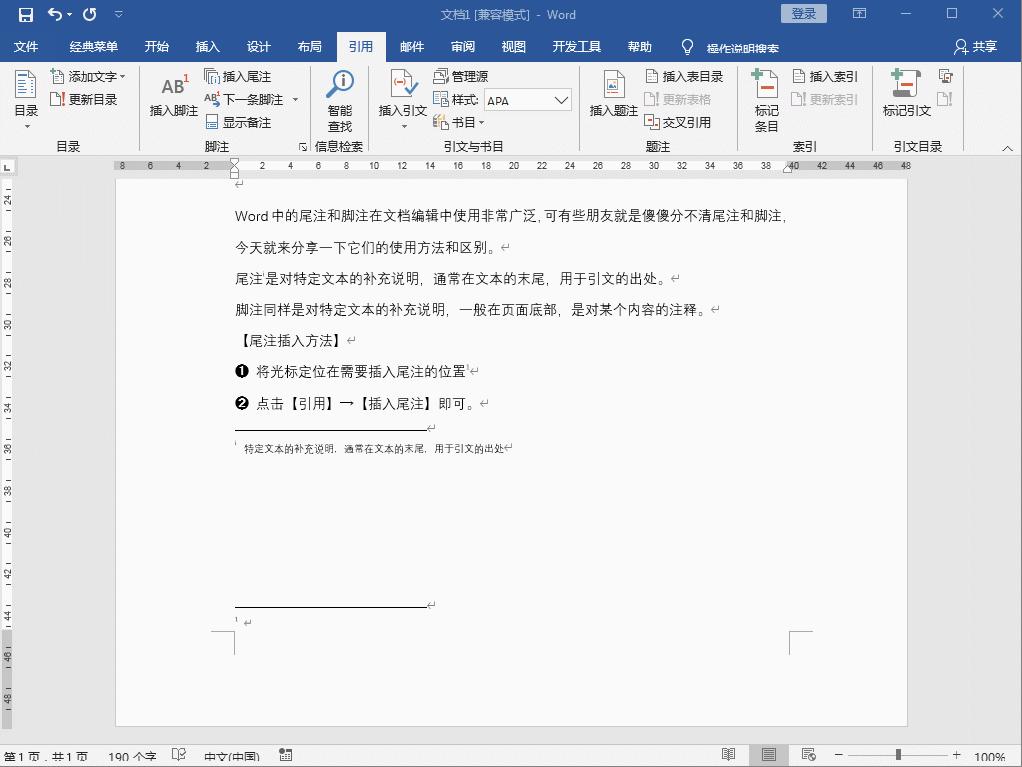Click insert table of authorities icon
Screen dimensions: 1022x767
tap(946, 77)
